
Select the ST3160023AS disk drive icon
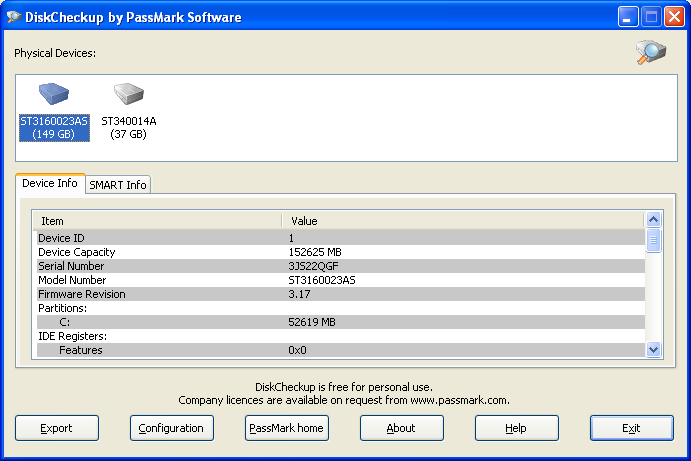click(x=54, y=97)
